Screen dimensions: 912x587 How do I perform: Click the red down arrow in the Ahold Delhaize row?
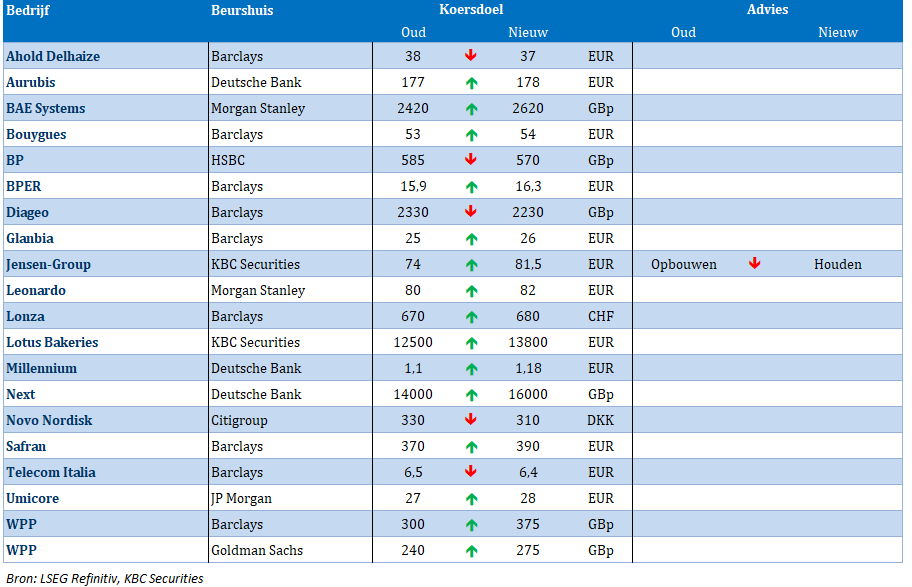pyautogui.click(x=471, y=55)
